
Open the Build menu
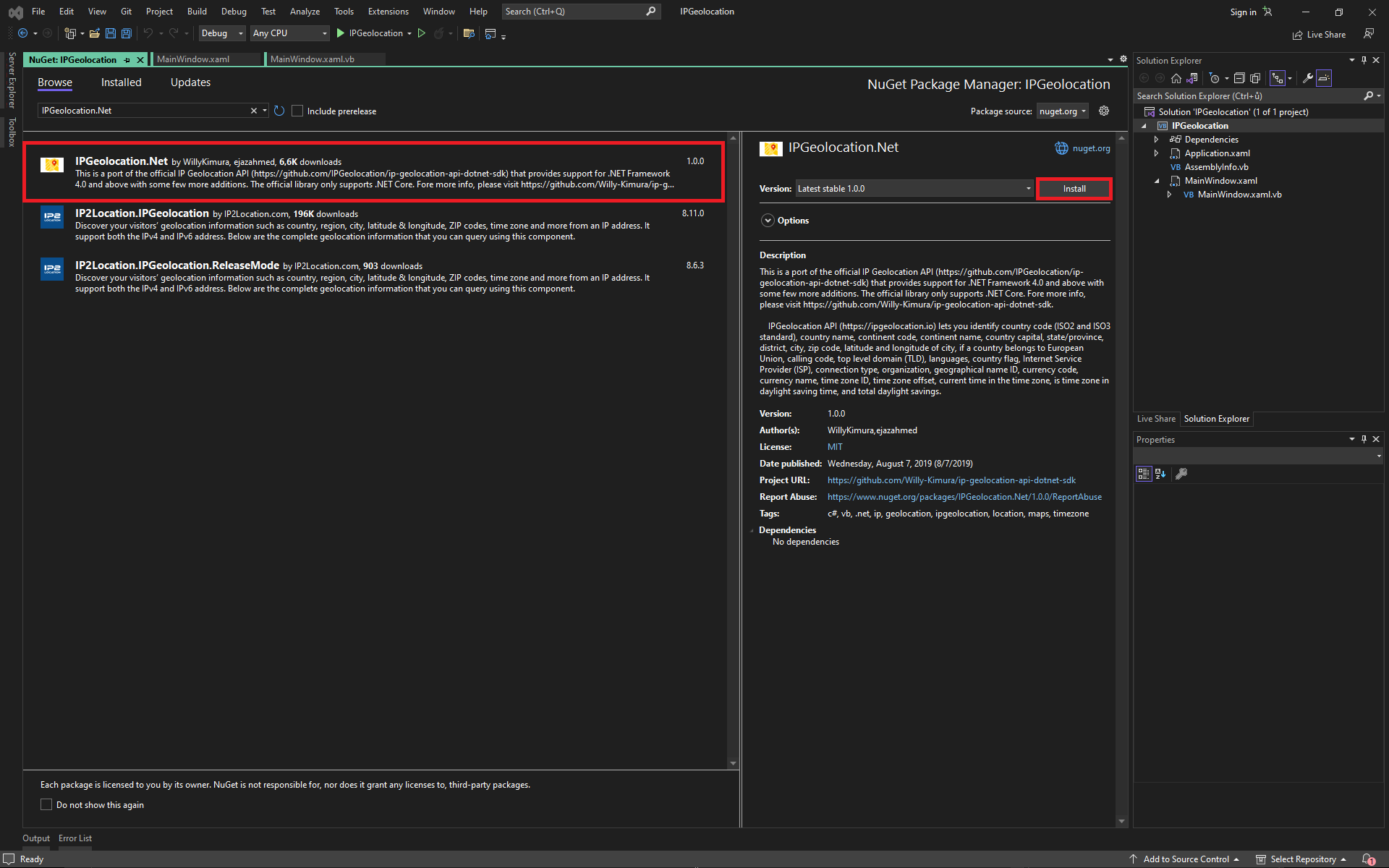pos(196,11)
